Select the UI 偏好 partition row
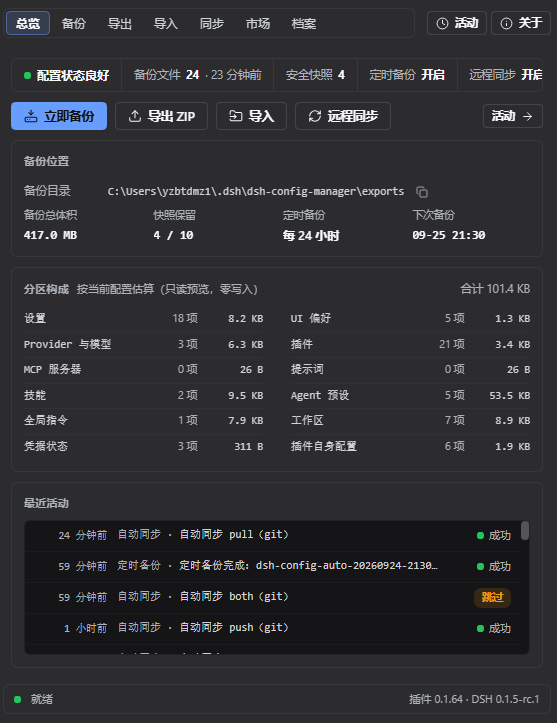The height and width of the screenshot is (723, 557). click(x=410, y=318)
